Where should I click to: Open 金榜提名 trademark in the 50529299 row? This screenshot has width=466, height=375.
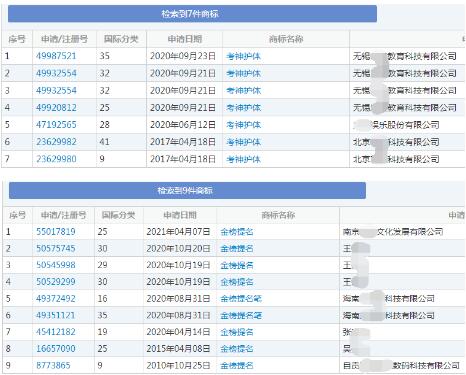(x=237, y=282)
